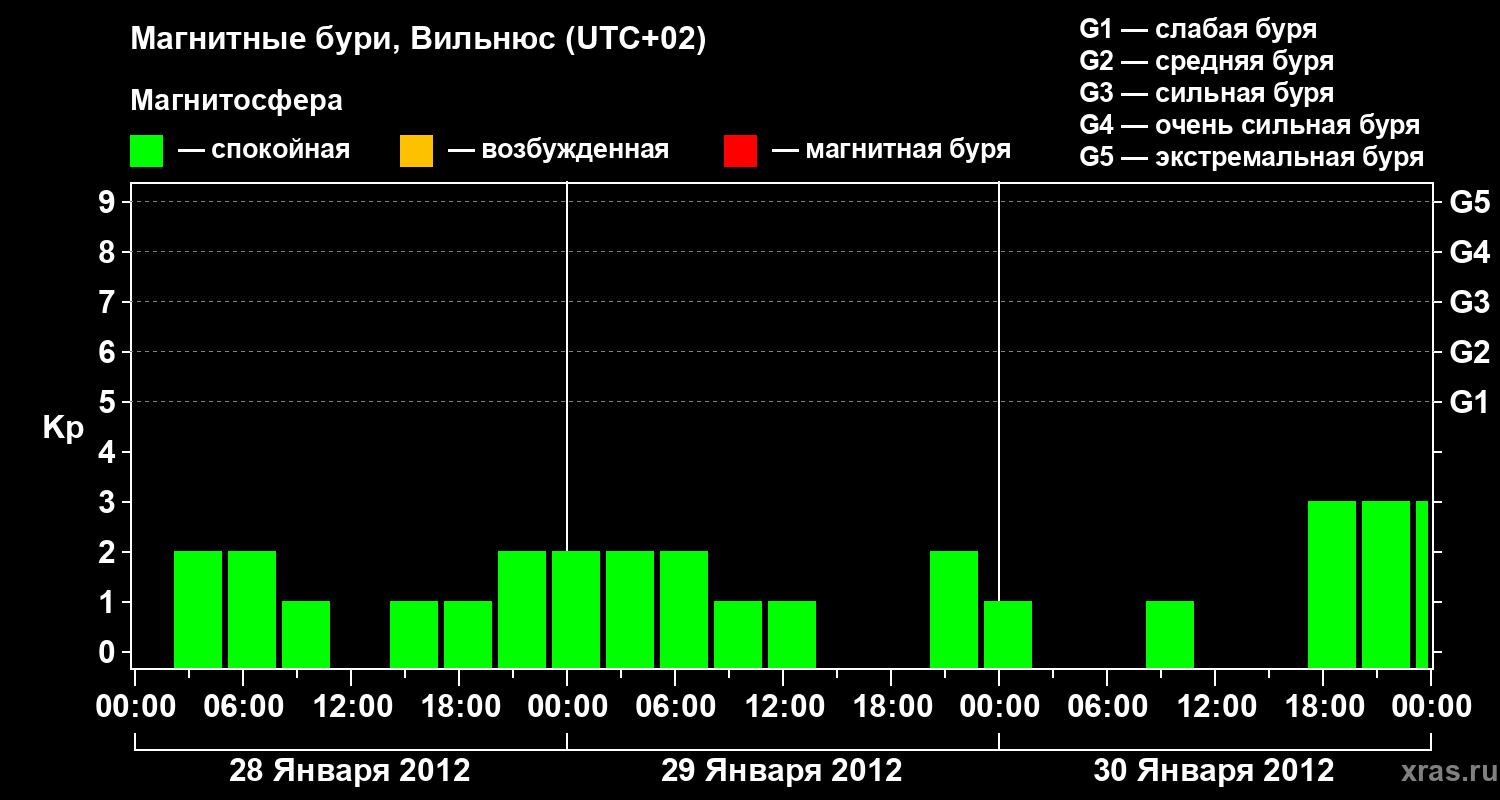Click the — спокойная legend label
Image resolution: width=1500 pixels, height=800 pixels.
tap(264, 150)
